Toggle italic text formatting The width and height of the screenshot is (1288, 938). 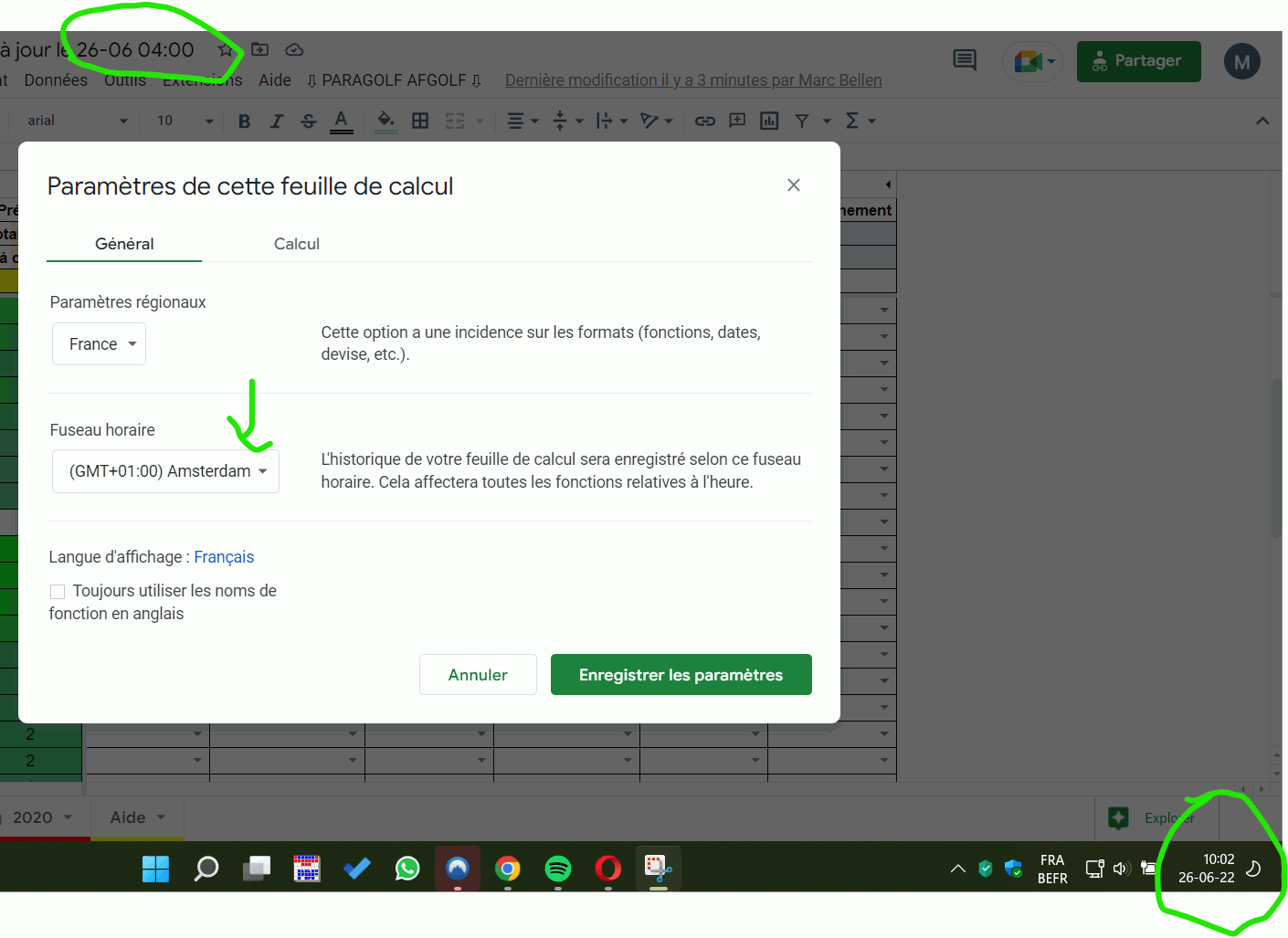click(x=276, y=121)
